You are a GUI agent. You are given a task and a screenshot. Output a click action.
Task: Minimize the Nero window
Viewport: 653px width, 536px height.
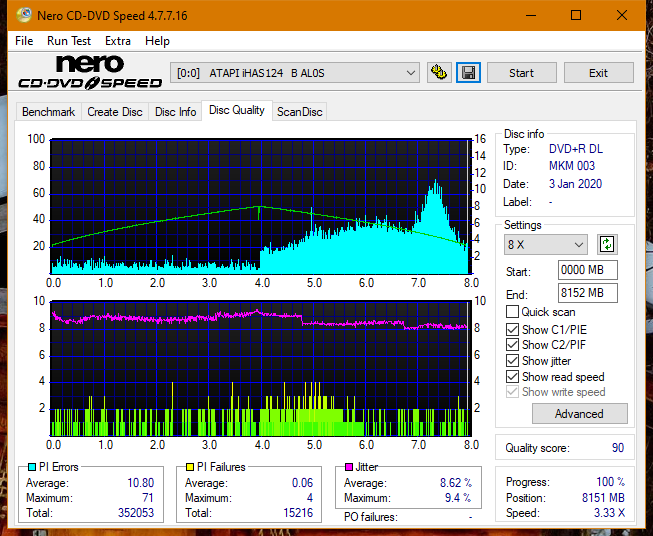(x=531, y=15)
